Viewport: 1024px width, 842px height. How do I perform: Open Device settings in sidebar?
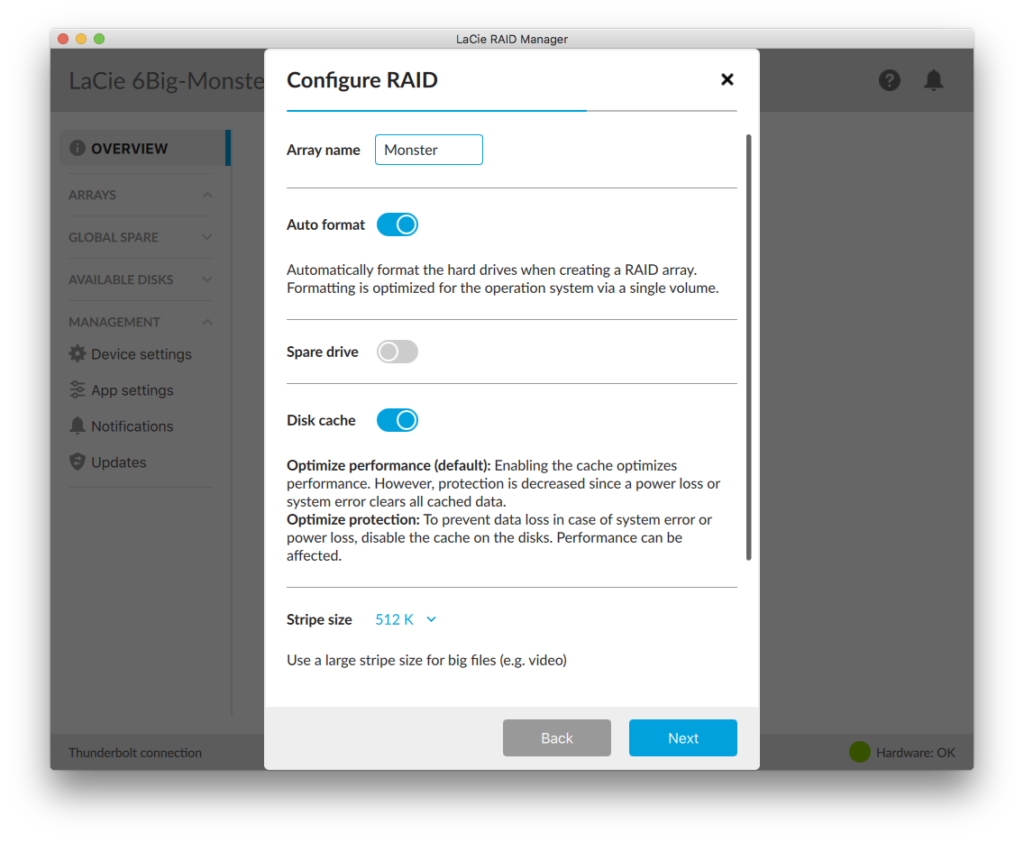point(131,354)
